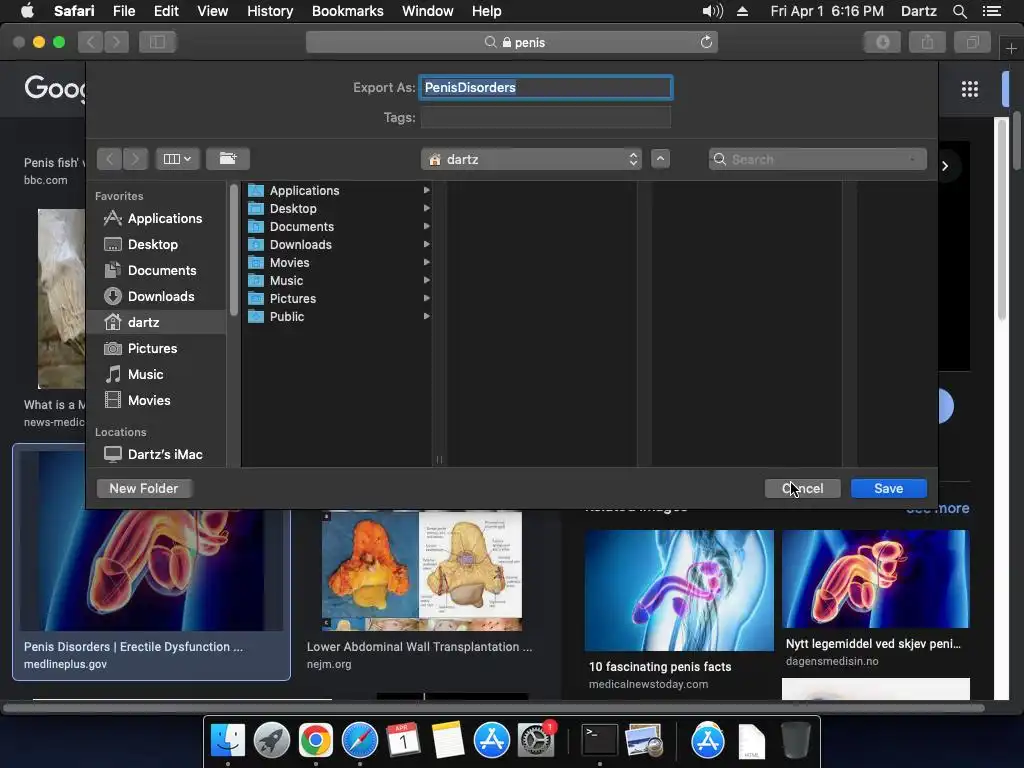The width and height of the screenshot is (1024, 768).
Task: Open new tab with plus button
Action: click(x=1011, y=48)
